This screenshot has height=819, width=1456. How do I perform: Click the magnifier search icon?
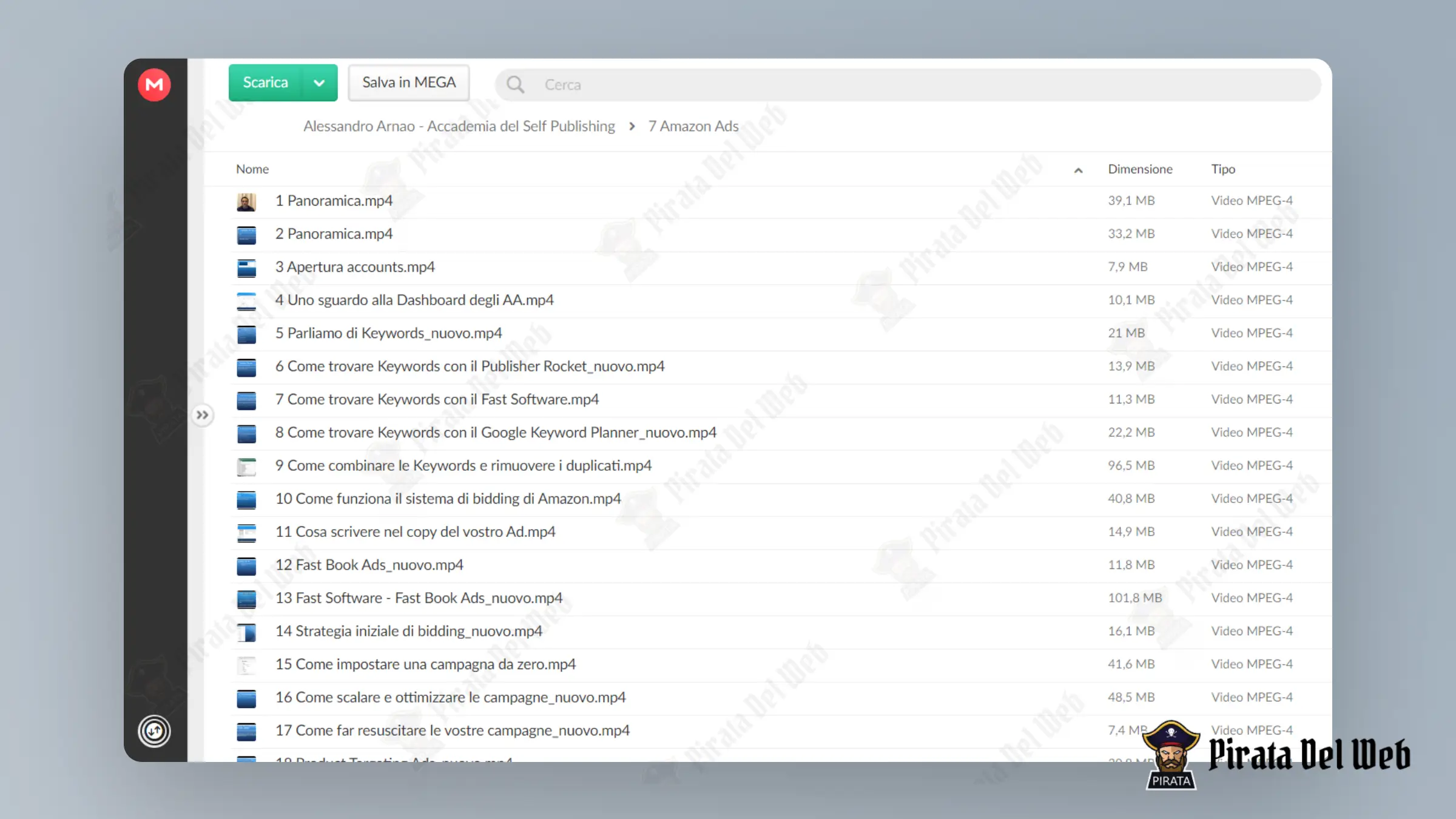[x=515, y=84]
